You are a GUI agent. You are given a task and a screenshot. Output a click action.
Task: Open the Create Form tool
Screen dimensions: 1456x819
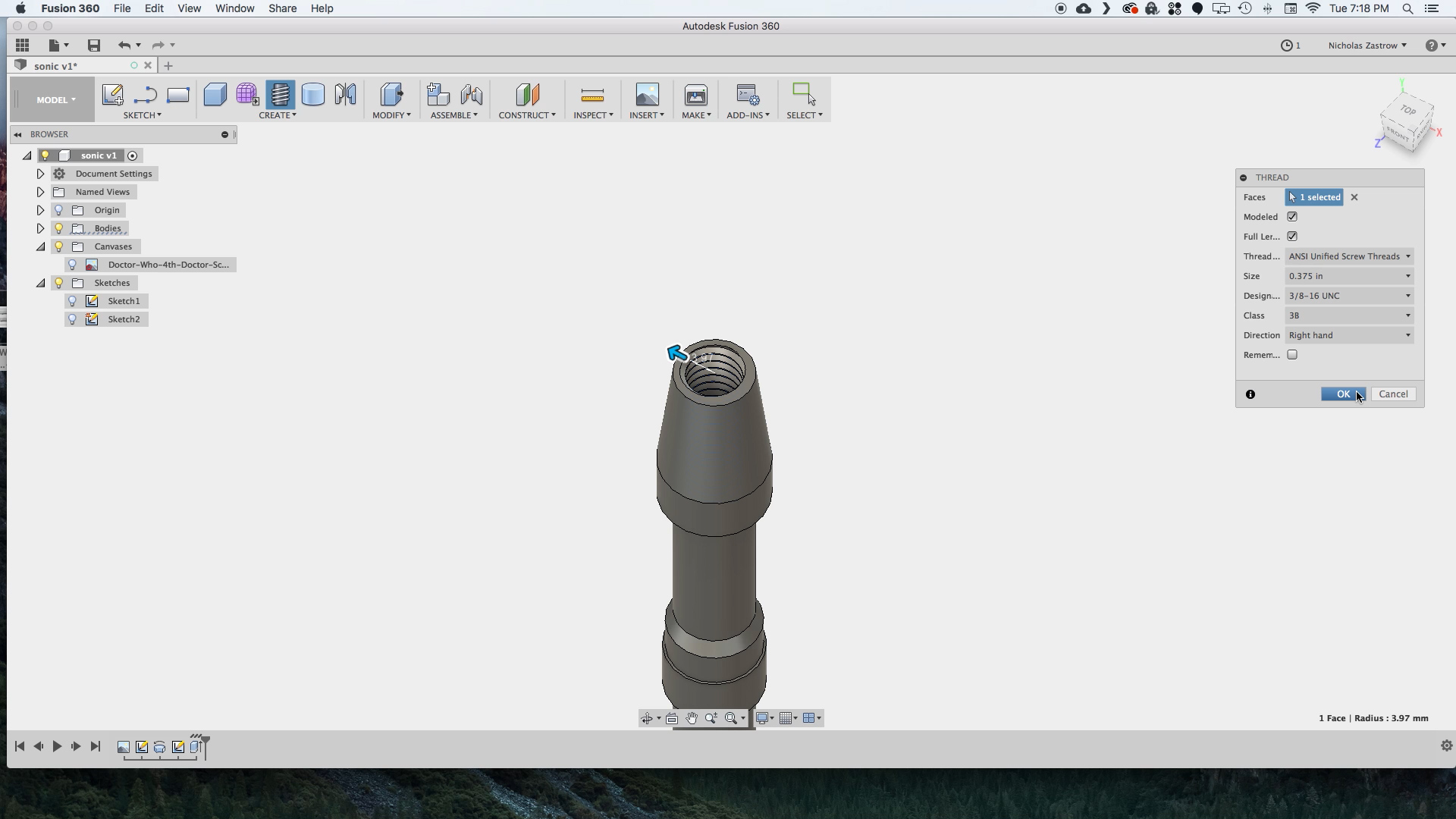point(247,95)
